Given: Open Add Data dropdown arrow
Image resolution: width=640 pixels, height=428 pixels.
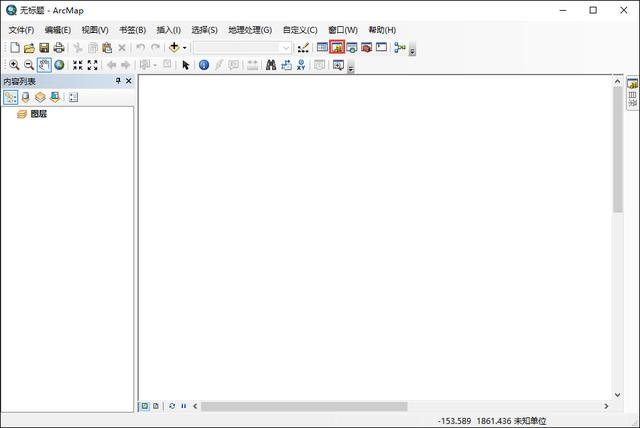Looking at the screenshot, I should tap(184, 48).
